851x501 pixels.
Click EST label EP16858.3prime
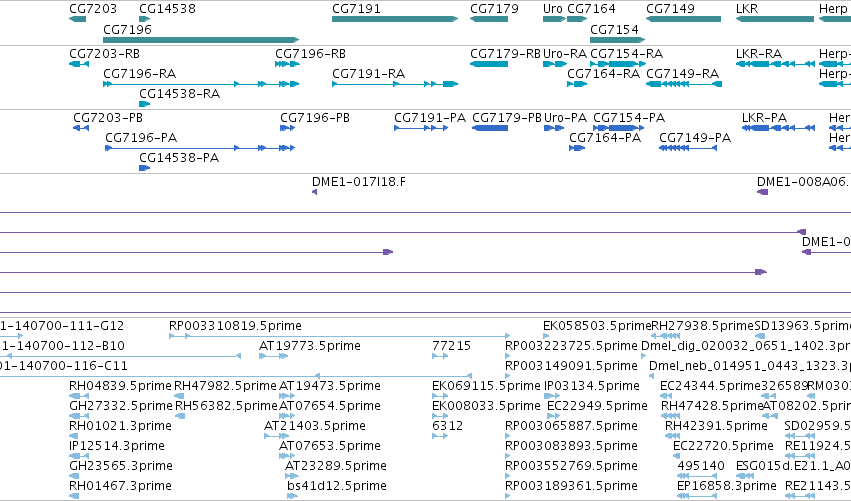[727, 486]
